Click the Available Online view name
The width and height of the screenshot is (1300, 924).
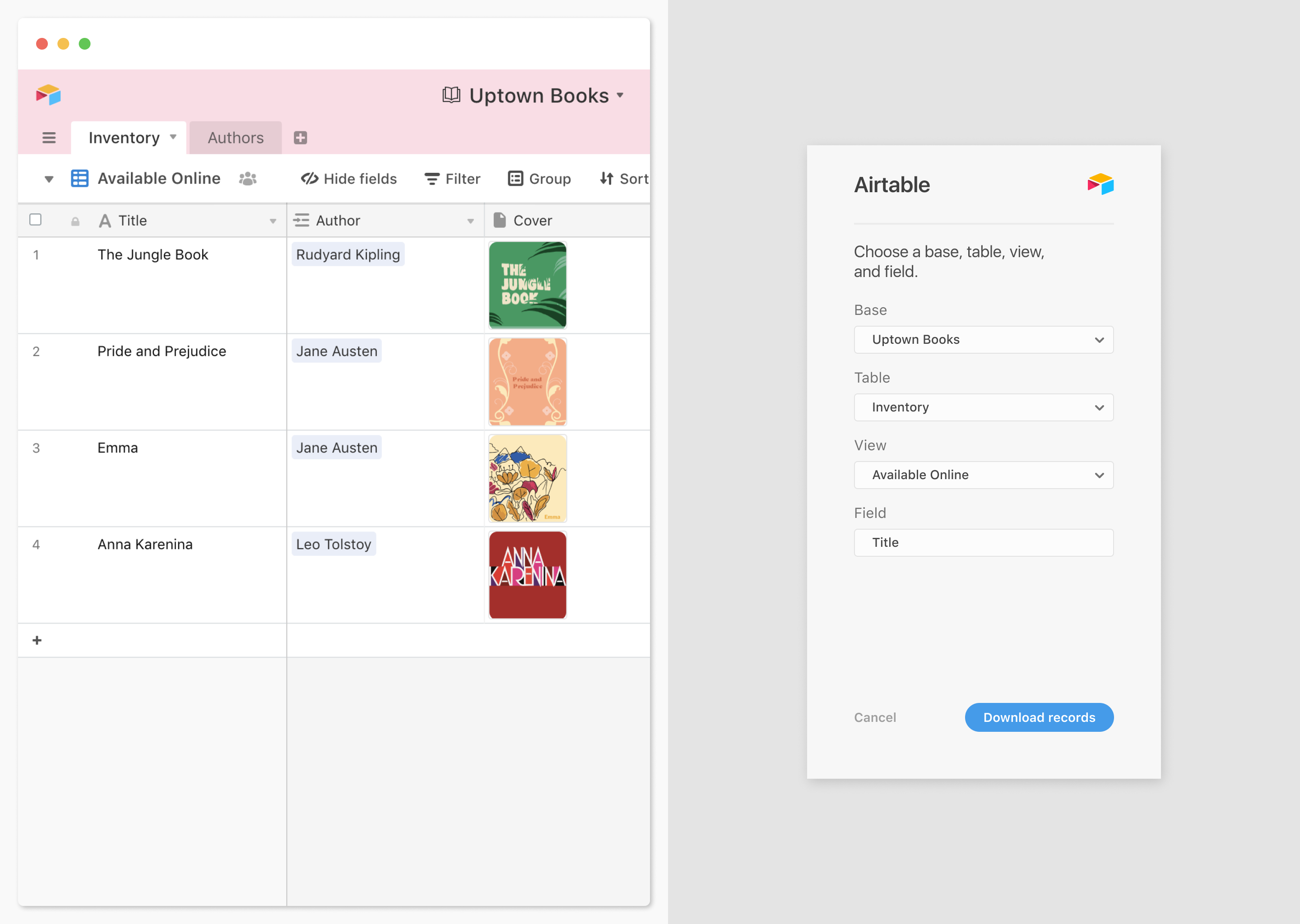(x=159, y=178)
